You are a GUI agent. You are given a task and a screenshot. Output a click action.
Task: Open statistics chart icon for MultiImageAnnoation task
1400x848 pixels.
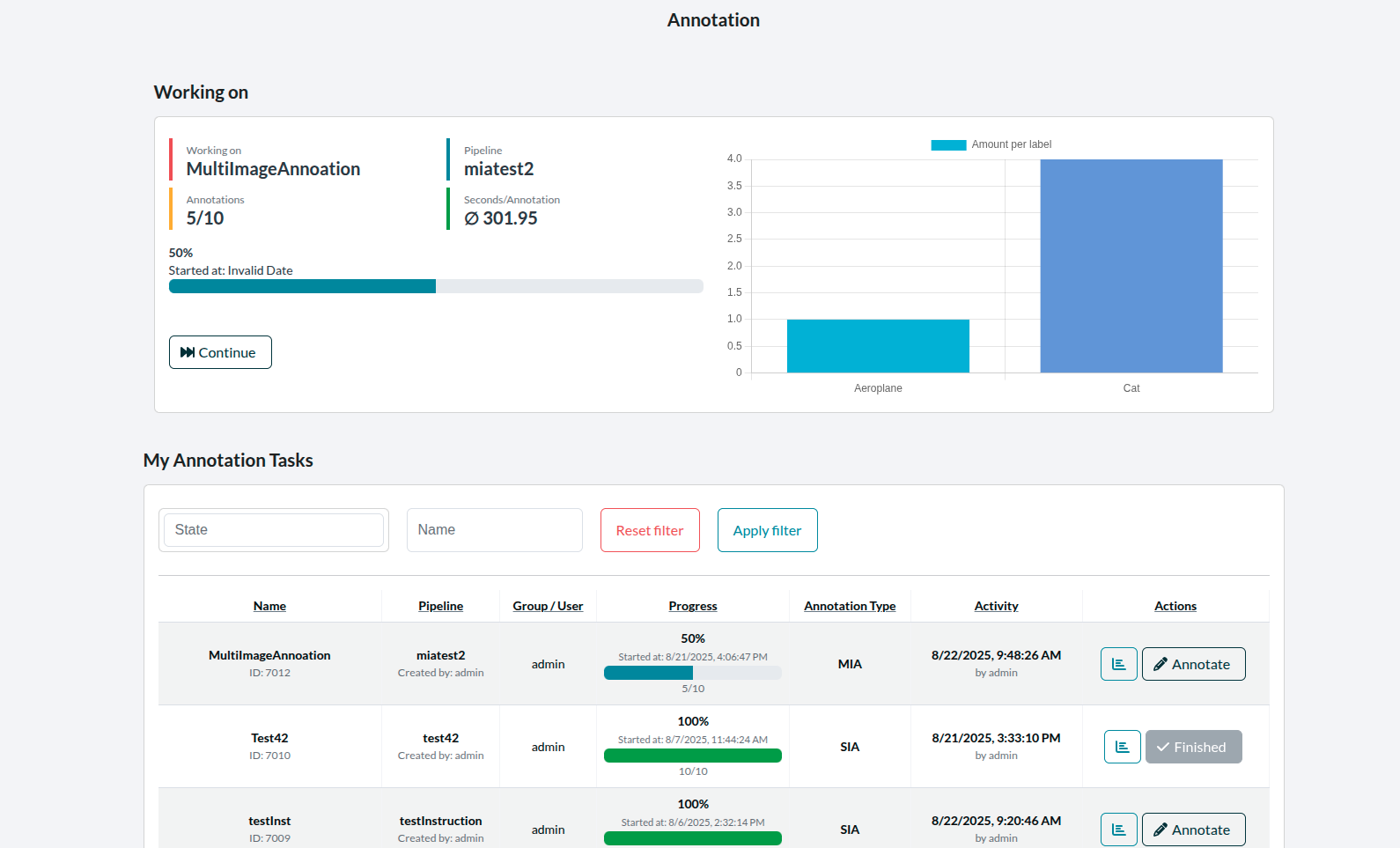click(x=1118, y=664)
